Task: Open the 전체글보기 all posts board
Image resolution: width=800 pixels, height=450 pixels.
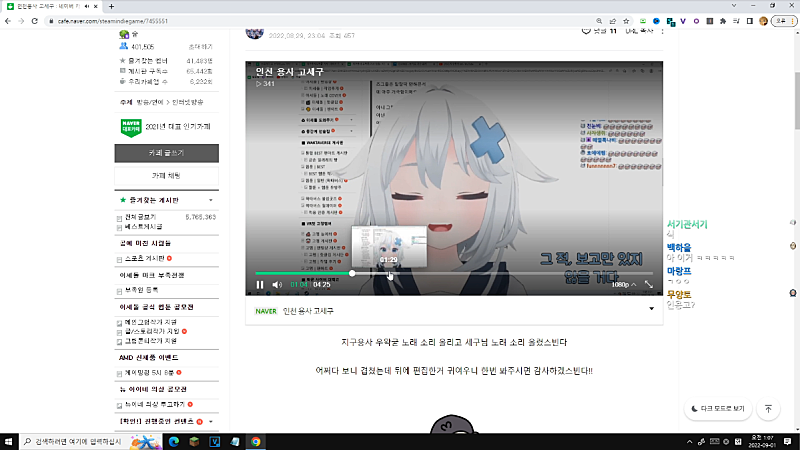Action: [x=140, y=217]
